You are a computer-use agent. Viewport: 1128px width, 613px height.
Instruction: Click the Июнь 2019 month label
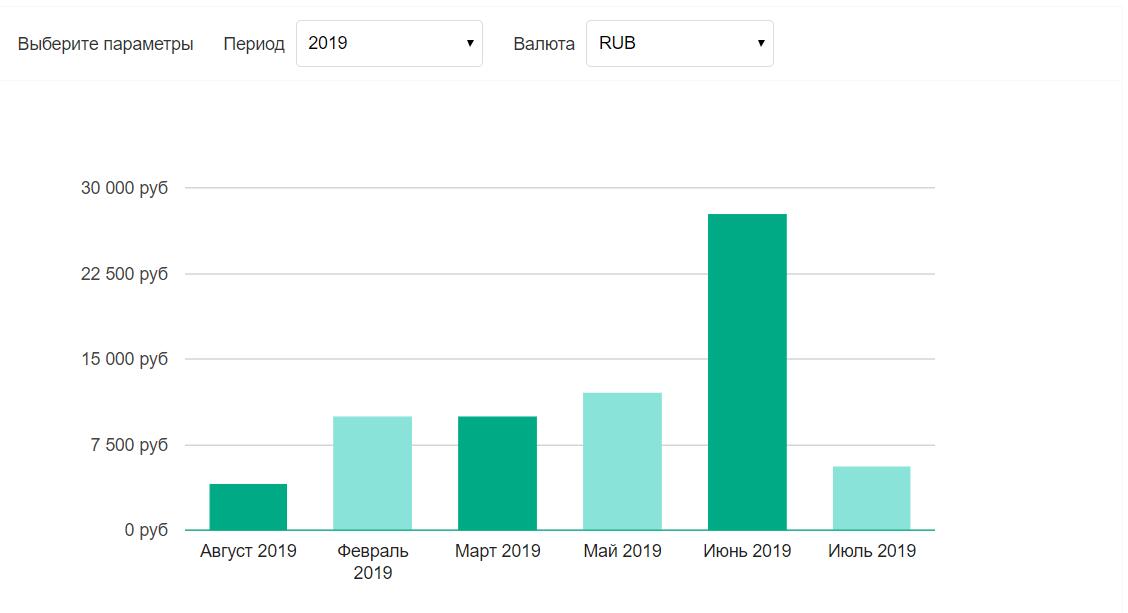[747, 549]
